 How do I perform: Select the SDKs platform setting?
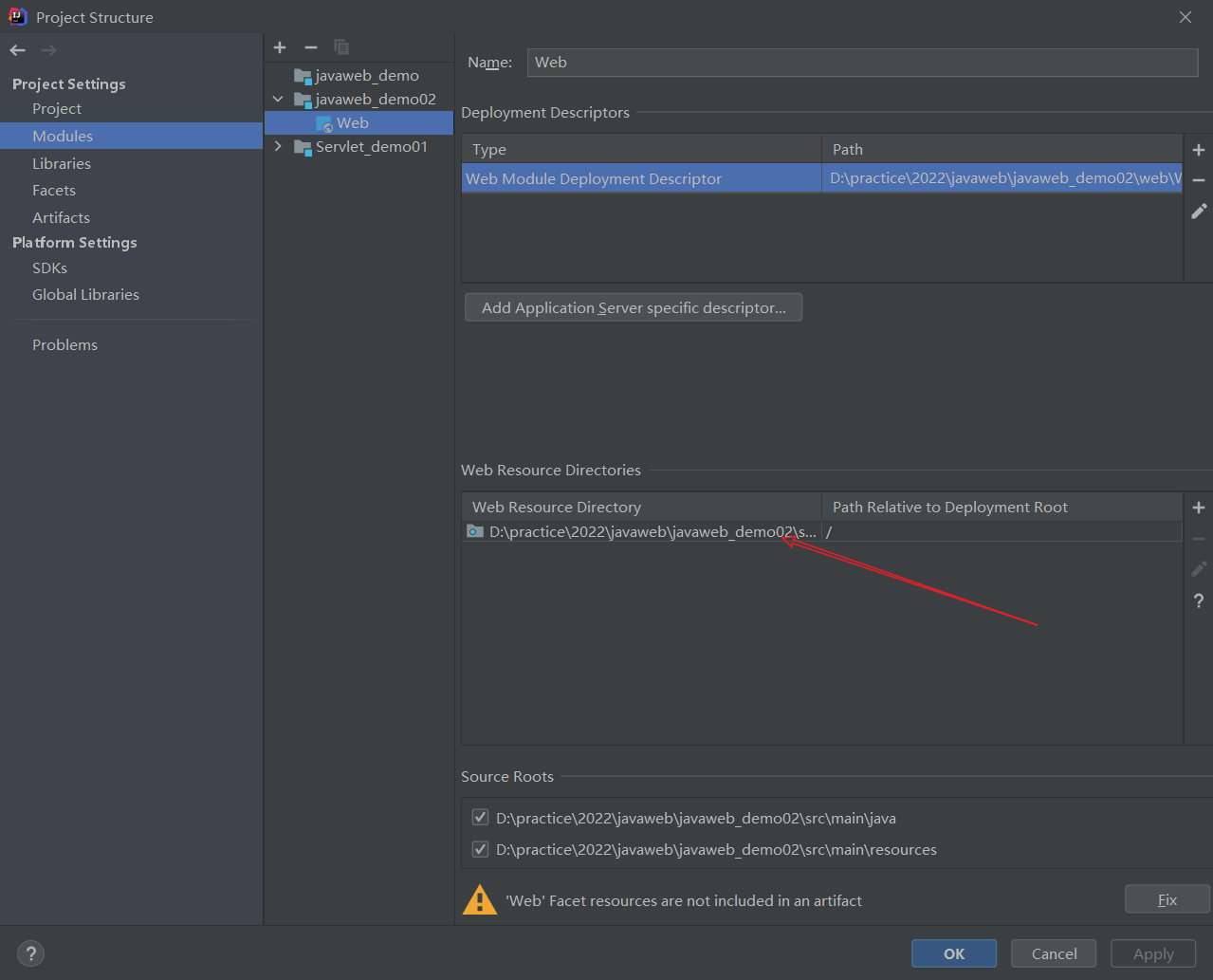[49, 268]
